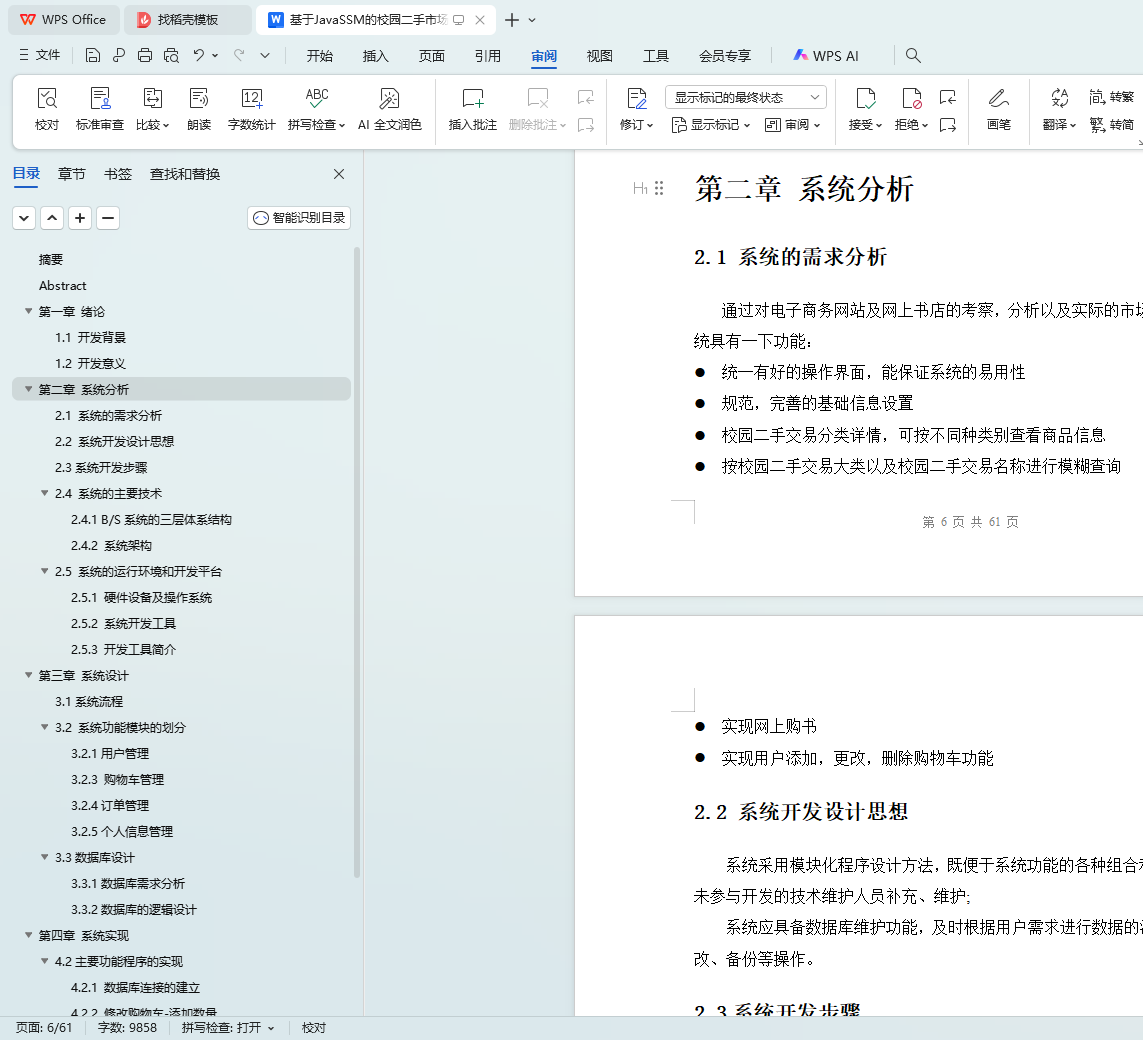Launch AI 全文润色 polishing
The image size is (1143, 1040).
point(389,109)
